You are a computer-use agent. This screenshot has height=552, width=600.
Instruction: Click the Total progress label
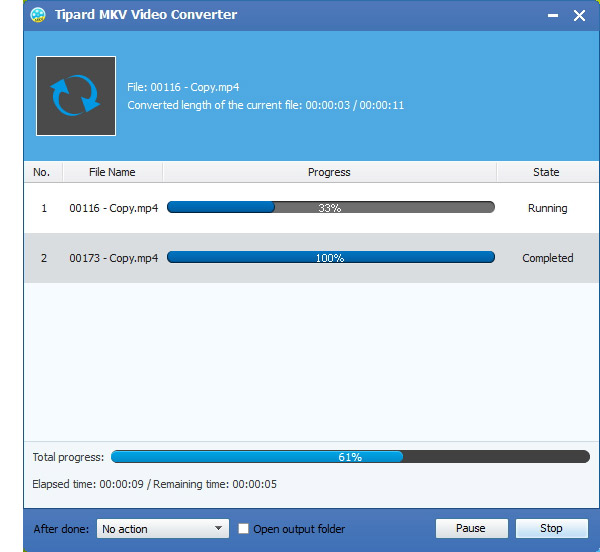[68, 457]
